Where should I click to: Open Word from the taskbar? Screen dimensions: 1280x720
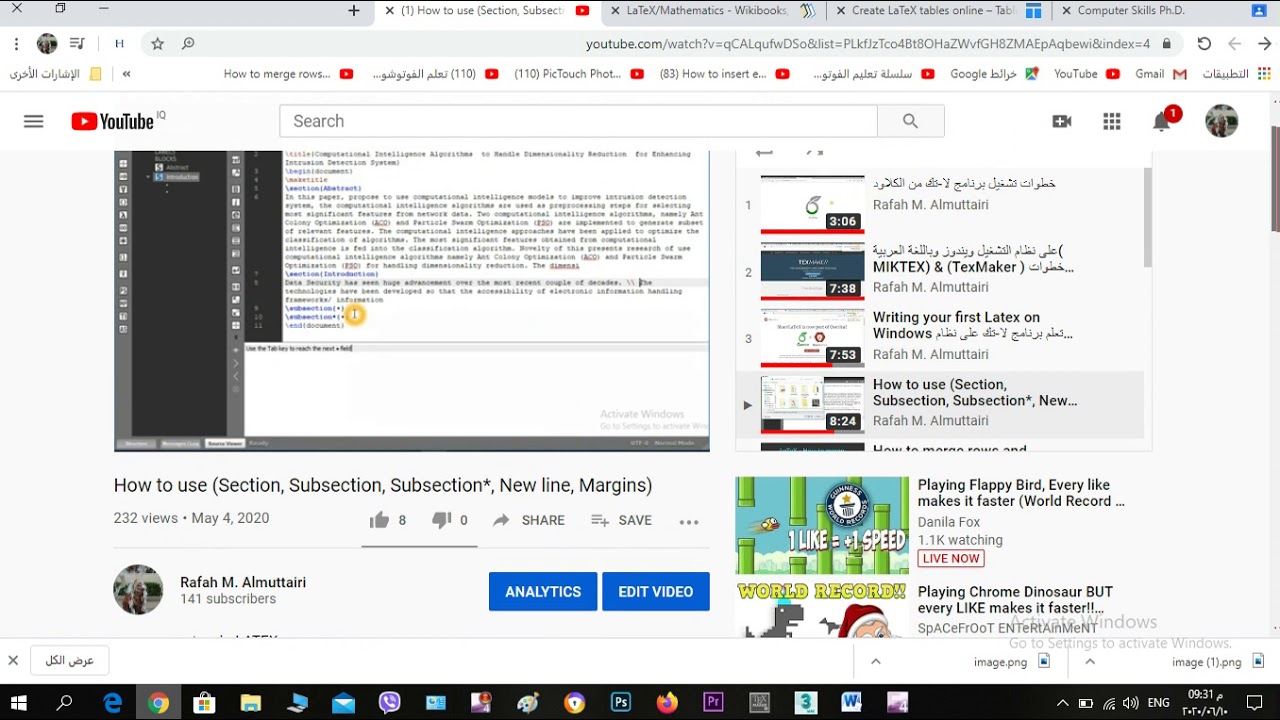click(x=851, y=703)
